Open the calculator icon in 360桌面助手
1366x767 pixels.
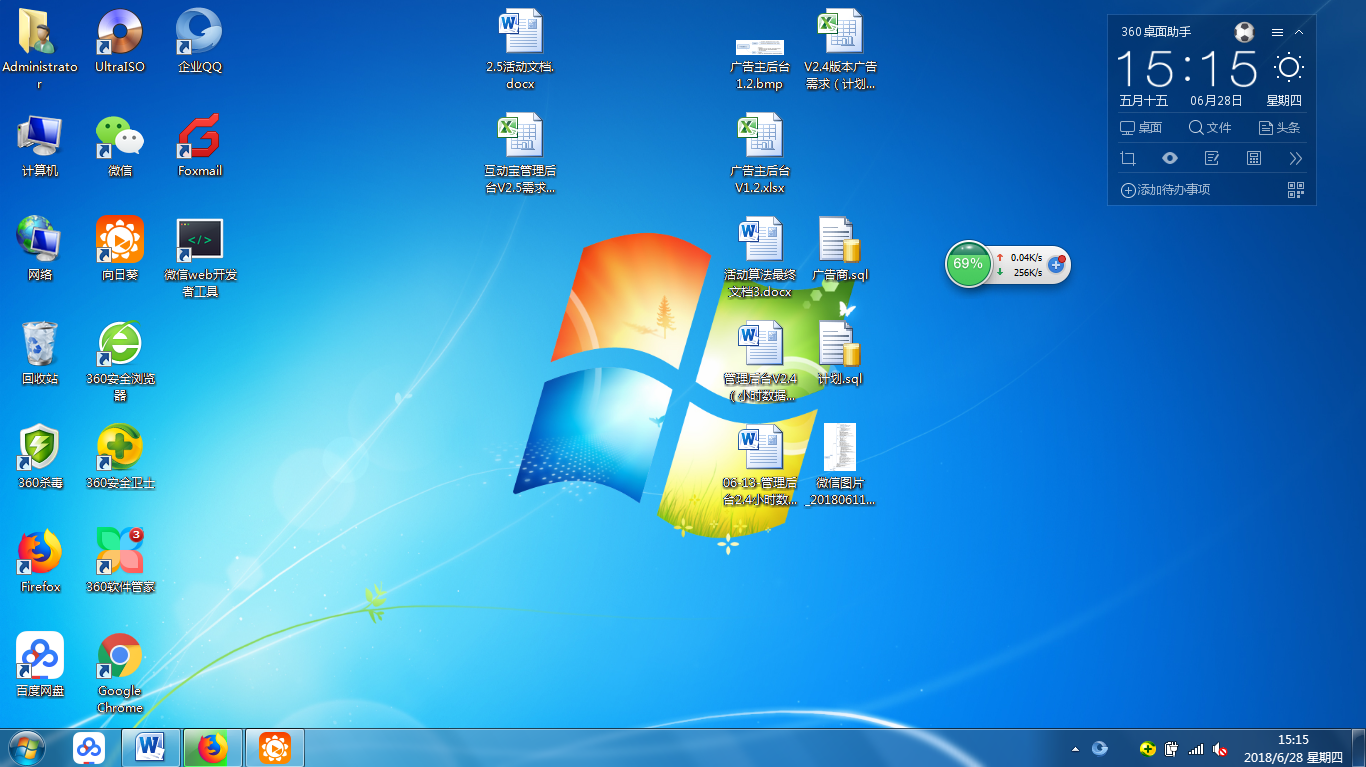click(x=1254, y=158)
